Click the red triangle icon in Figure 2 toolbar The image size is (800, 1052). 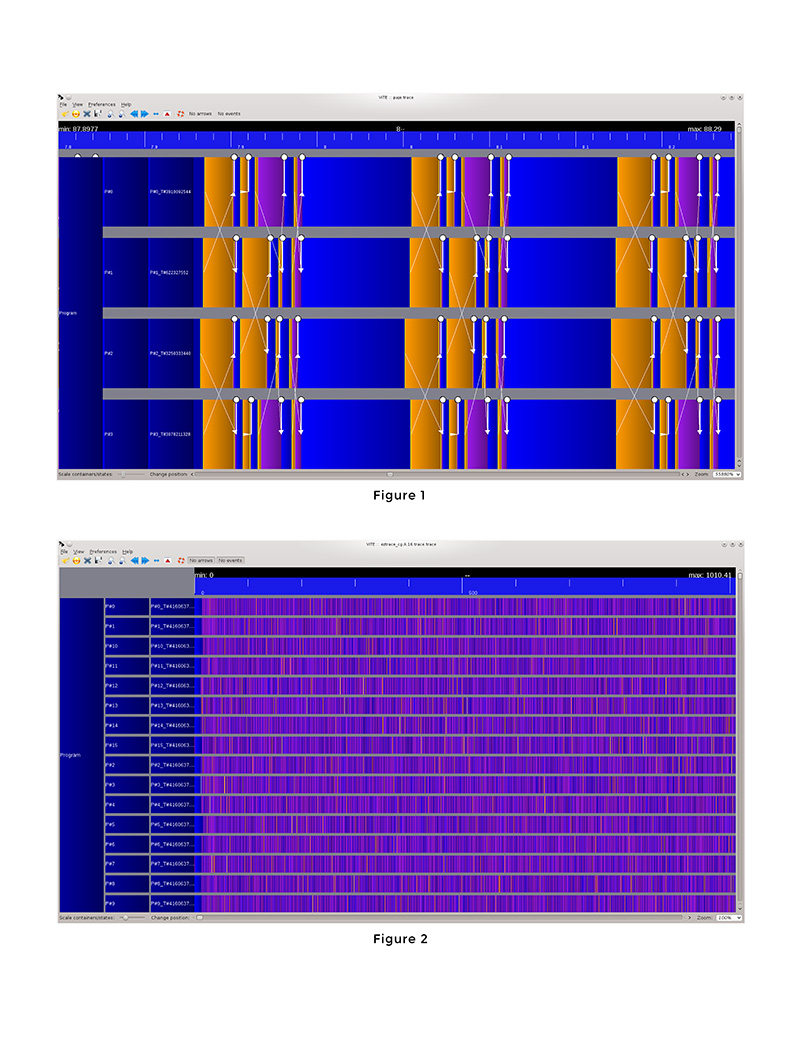coord(167,561)
